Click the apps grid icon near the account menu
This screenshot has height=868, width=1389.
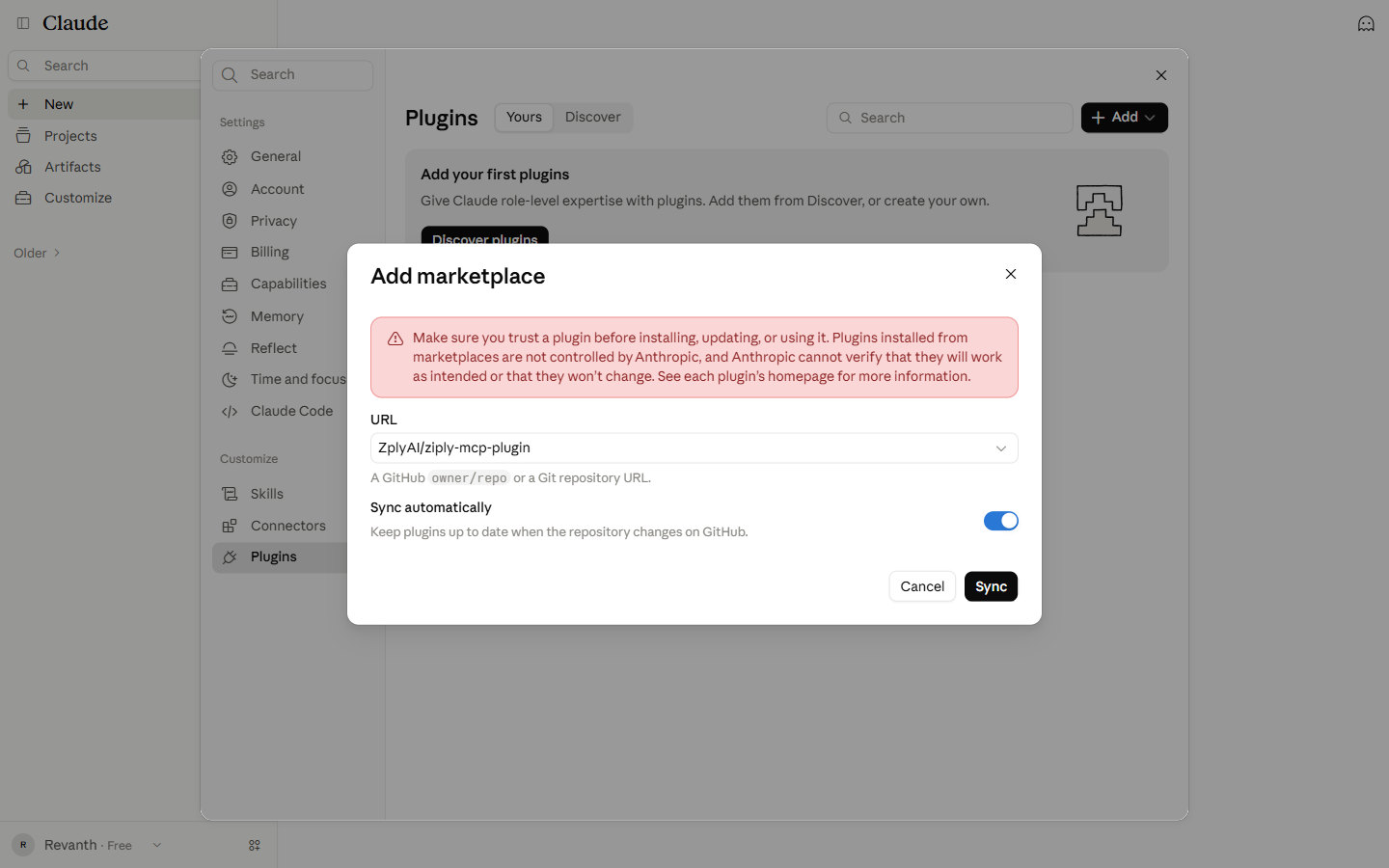(255, 845)
